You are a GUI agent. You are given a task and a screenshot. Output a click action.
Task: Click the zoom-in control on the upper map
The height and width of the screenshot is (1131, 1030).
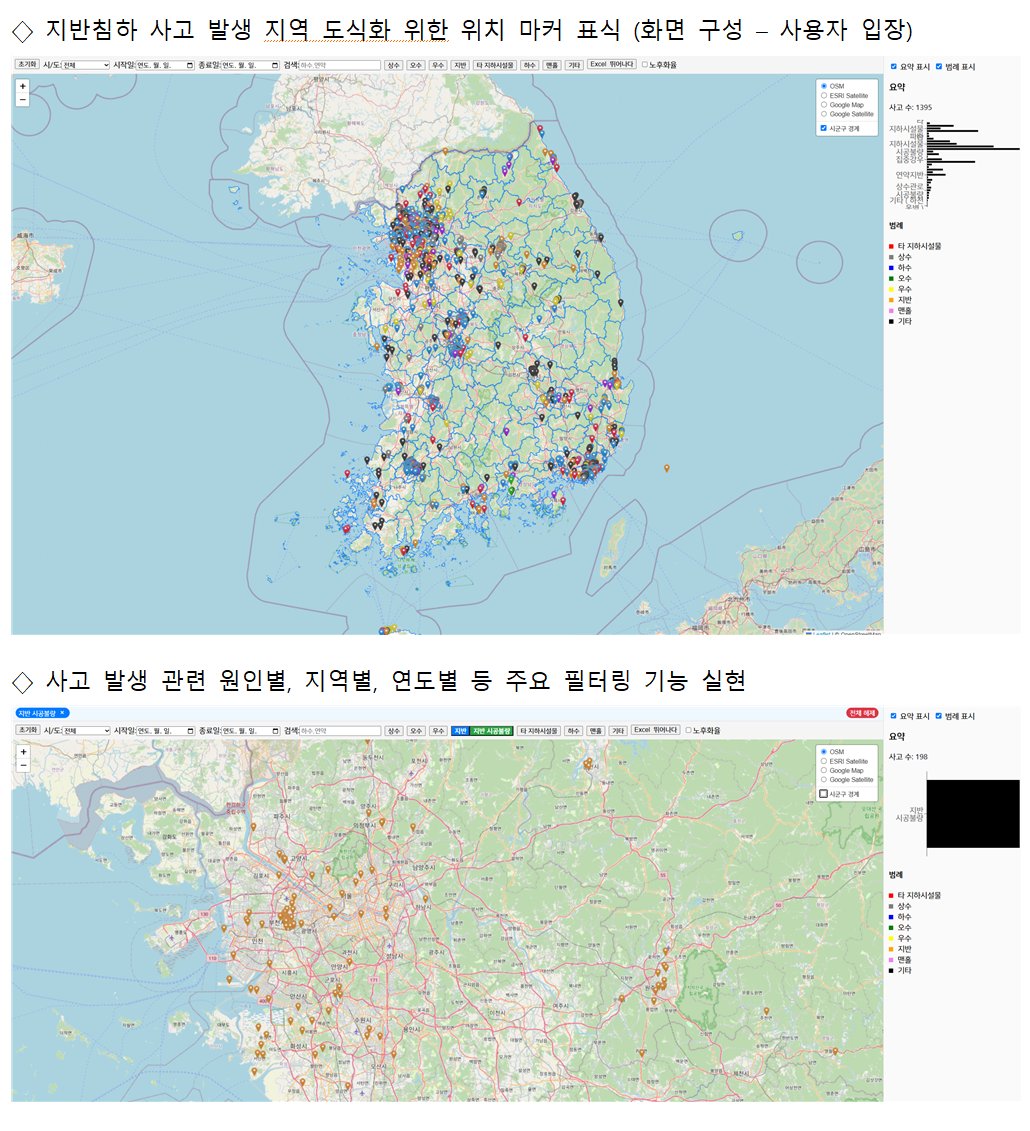22,86
